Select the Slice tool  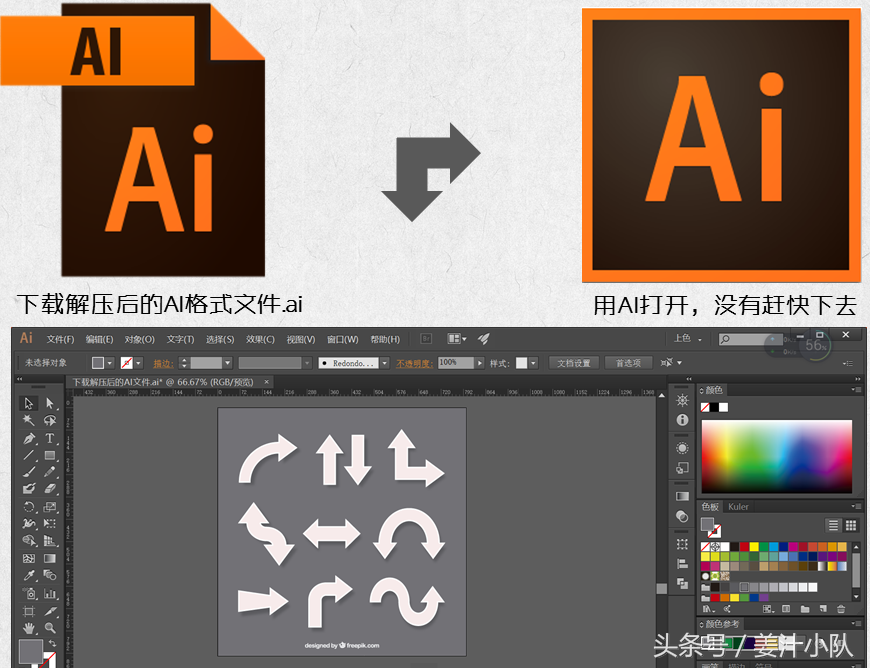[x=49, y=611]
